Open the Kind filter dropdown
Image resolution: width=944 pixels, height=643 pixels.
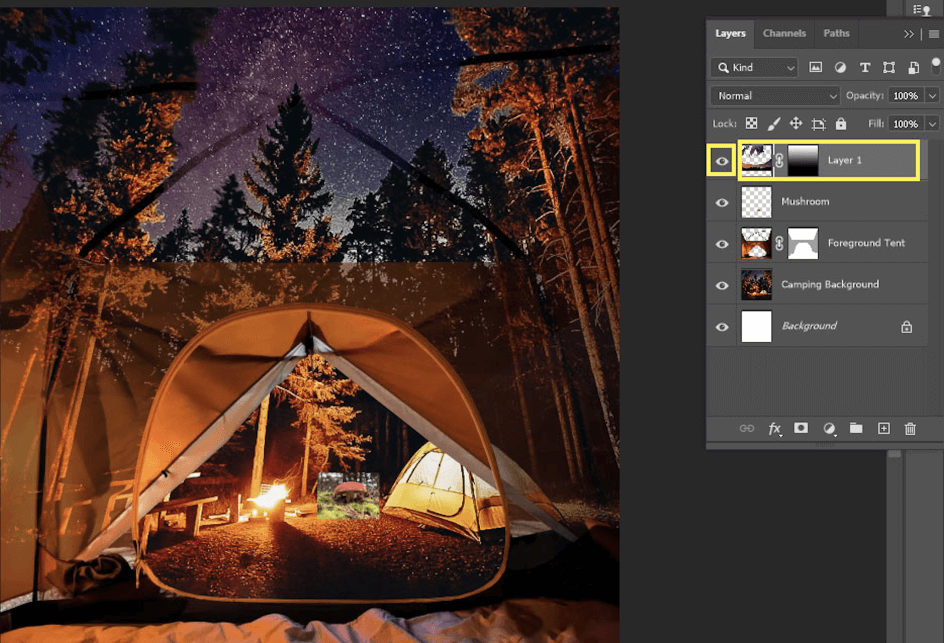(755, 67)
